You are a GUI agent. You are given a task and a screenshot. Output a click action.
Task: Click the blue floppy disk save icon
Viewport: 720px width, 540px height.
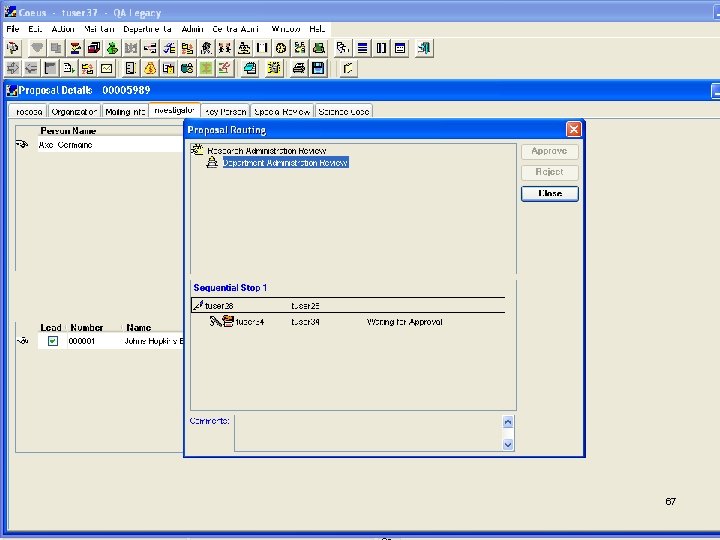pos(318,68)
